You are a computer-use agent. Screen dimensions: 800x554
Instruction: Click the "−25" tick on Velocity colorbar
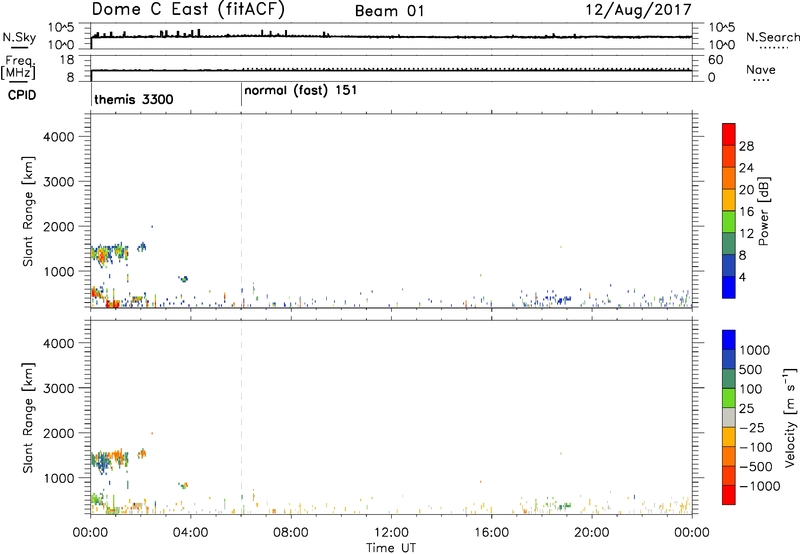coord(752,428)
